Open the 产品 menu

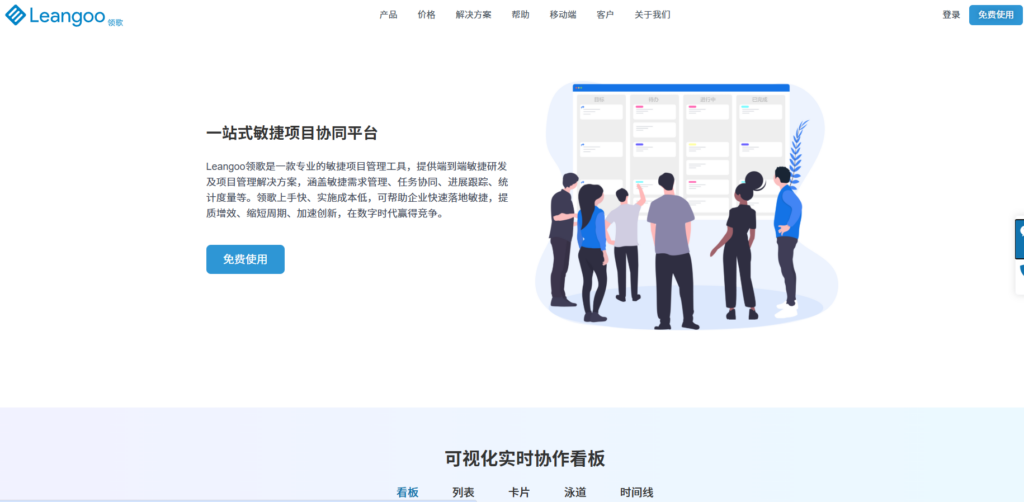click(x=388, y=15)
